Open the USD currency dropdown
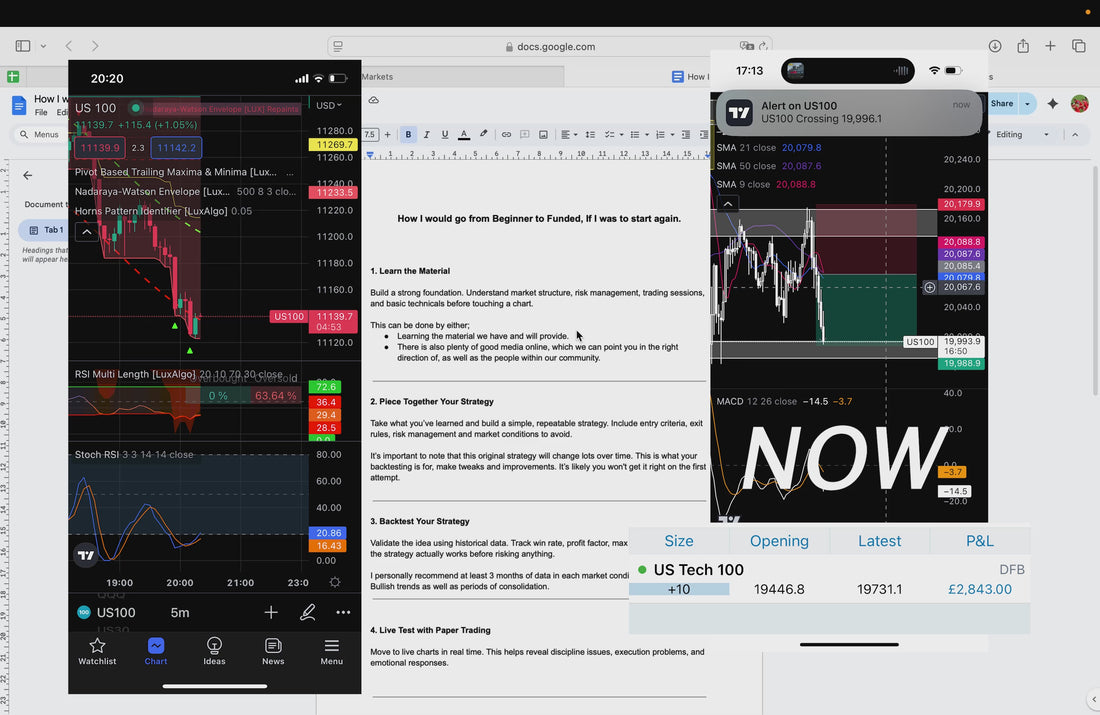Viewport: 1100px width, 715px height. 328,105
